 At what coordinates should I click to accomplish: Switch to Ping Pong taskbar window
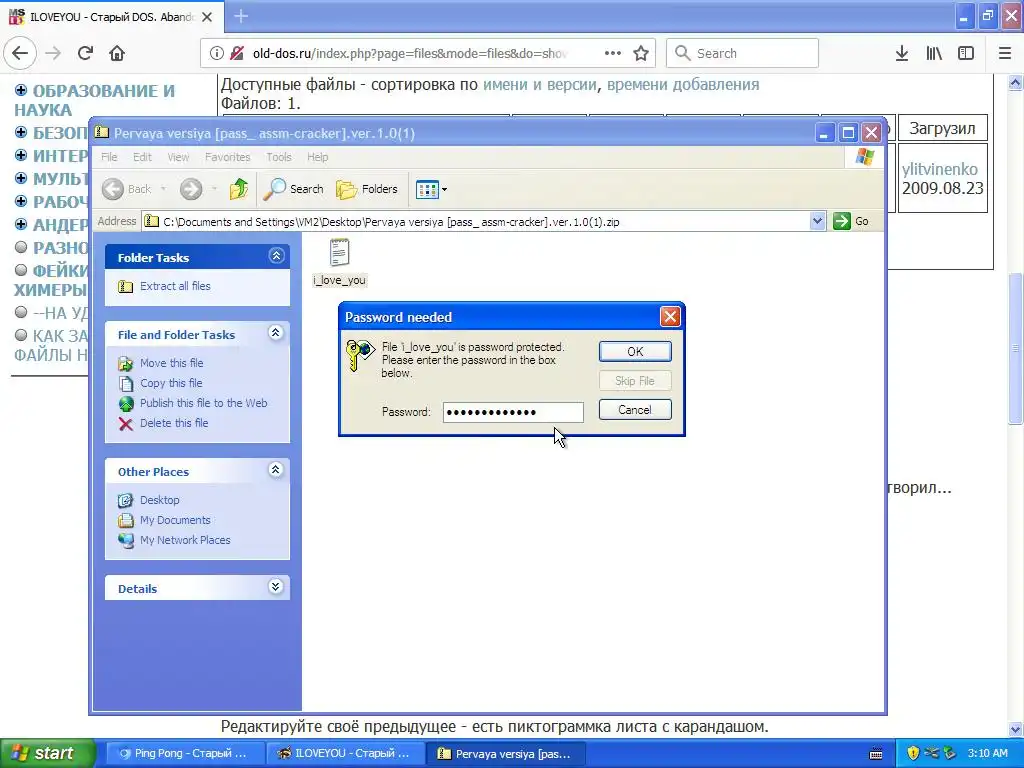click(185, 753)
